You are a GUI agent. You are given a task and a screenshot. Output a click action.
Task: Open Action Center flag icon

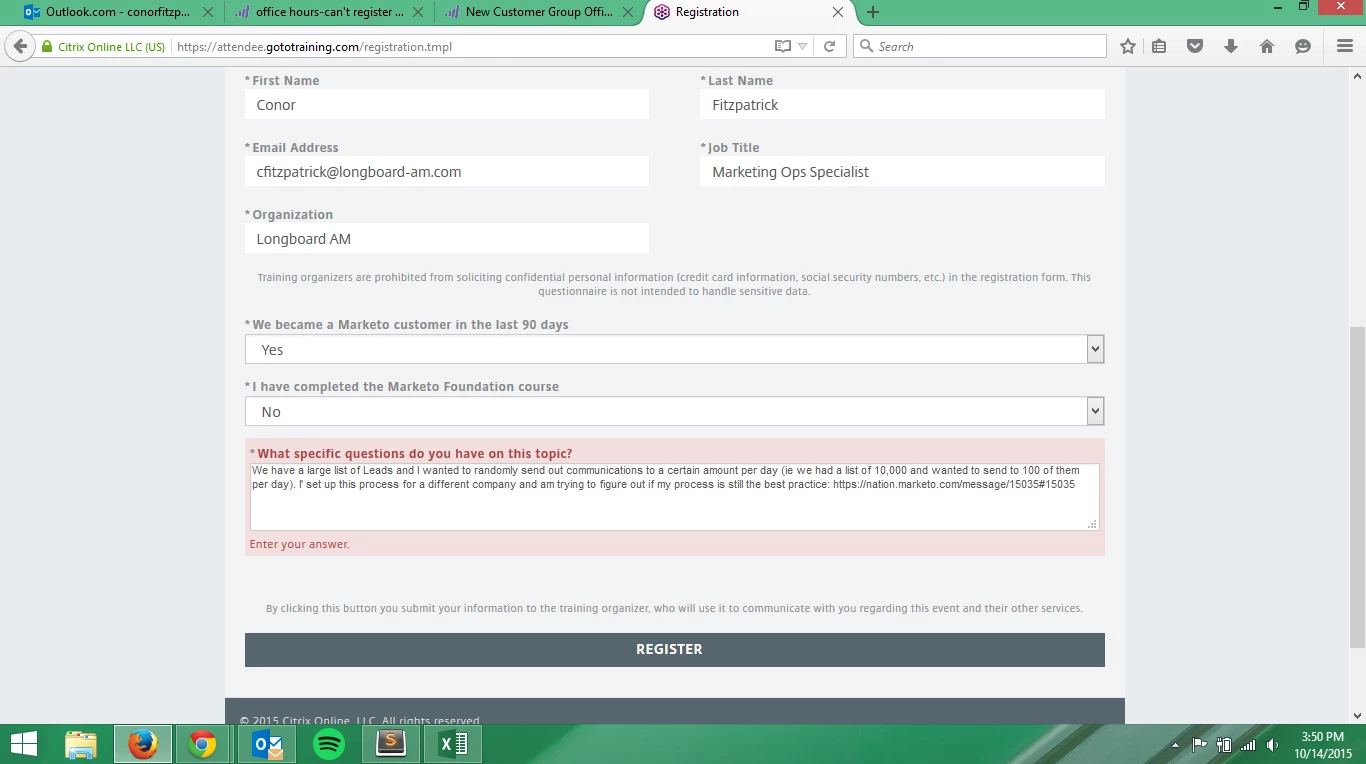point(1200,745)
